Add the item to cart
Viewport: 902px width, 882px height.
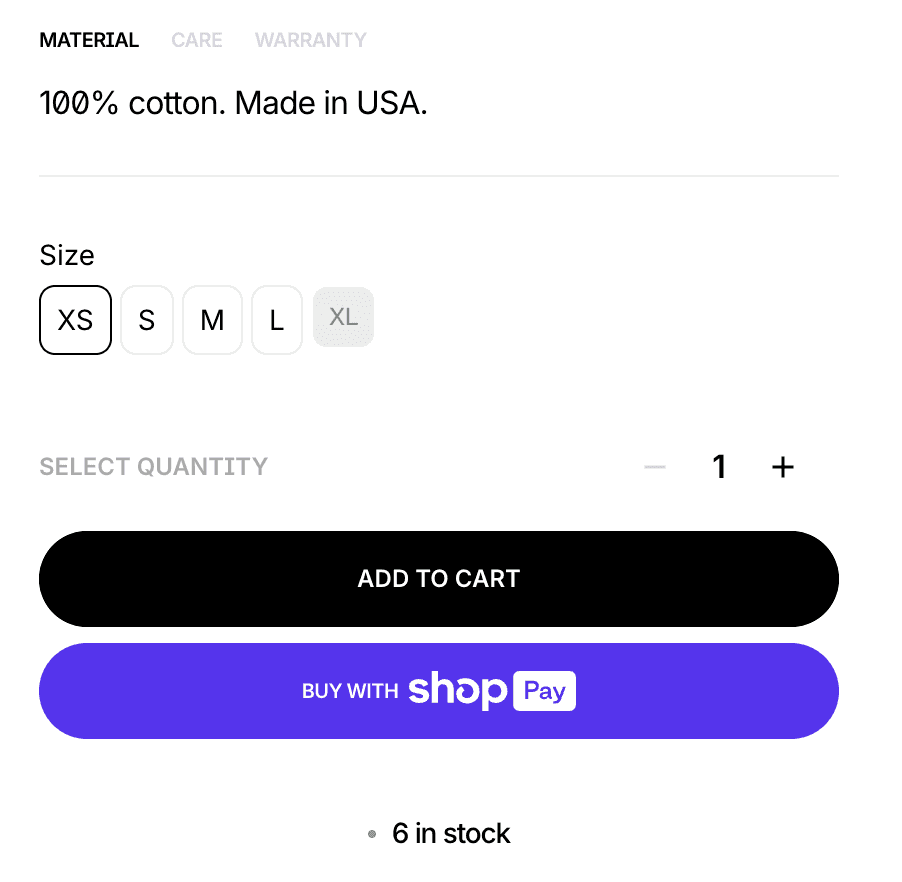439,579
